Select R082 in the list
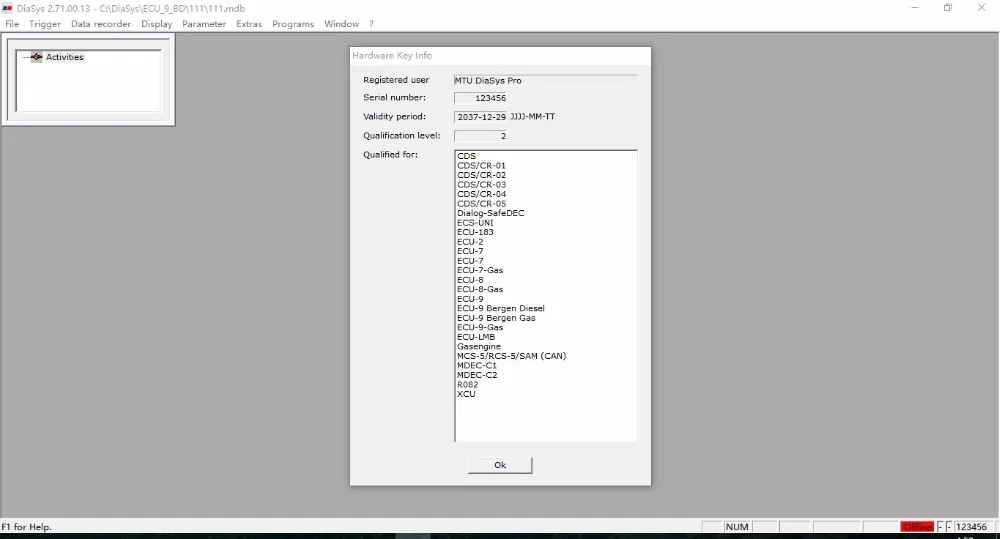This screenshot has height=539, width=1000. (x=467, y=385)
